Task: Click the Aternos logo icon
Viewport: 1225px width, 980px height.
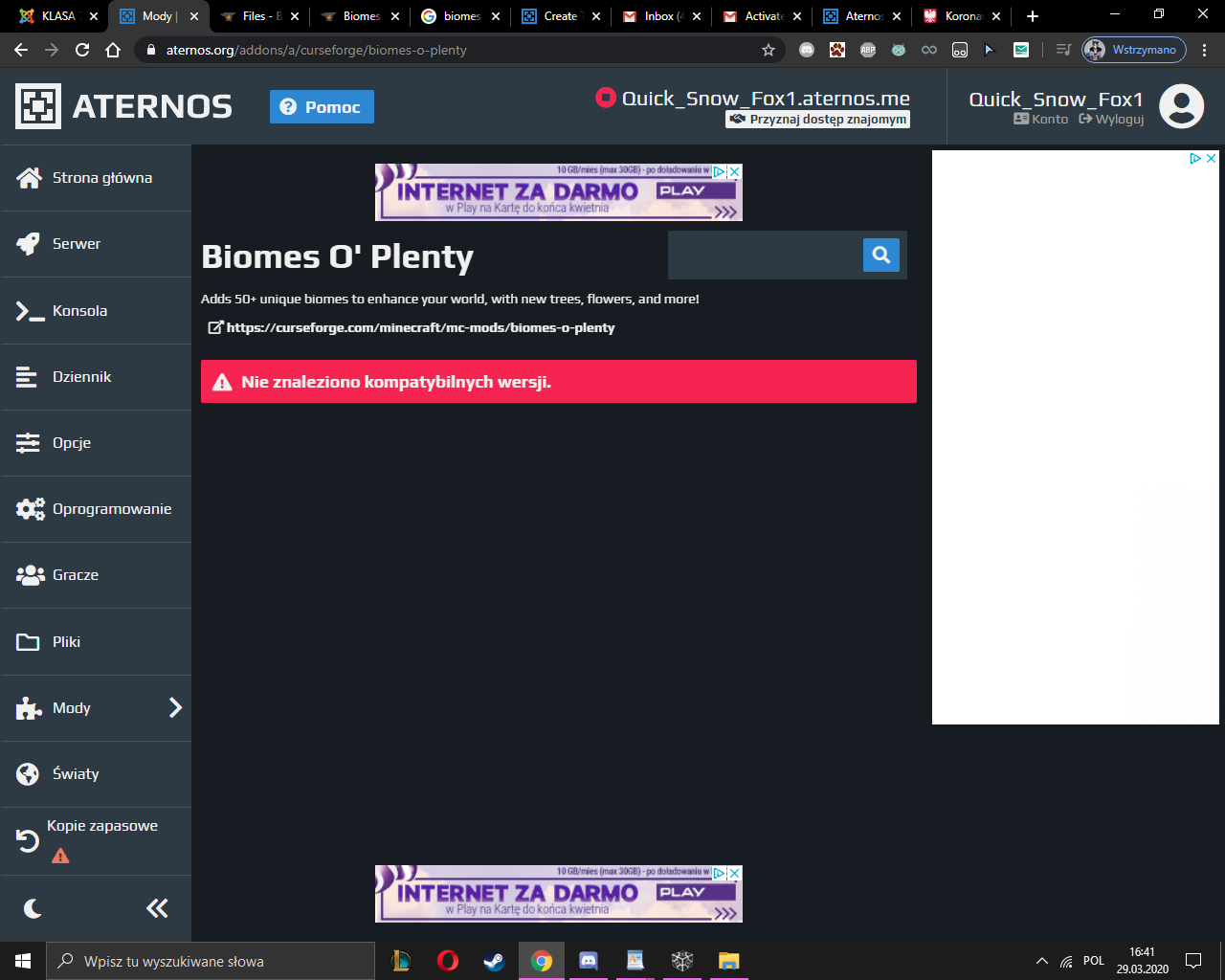Action: (x=38, y=106)
